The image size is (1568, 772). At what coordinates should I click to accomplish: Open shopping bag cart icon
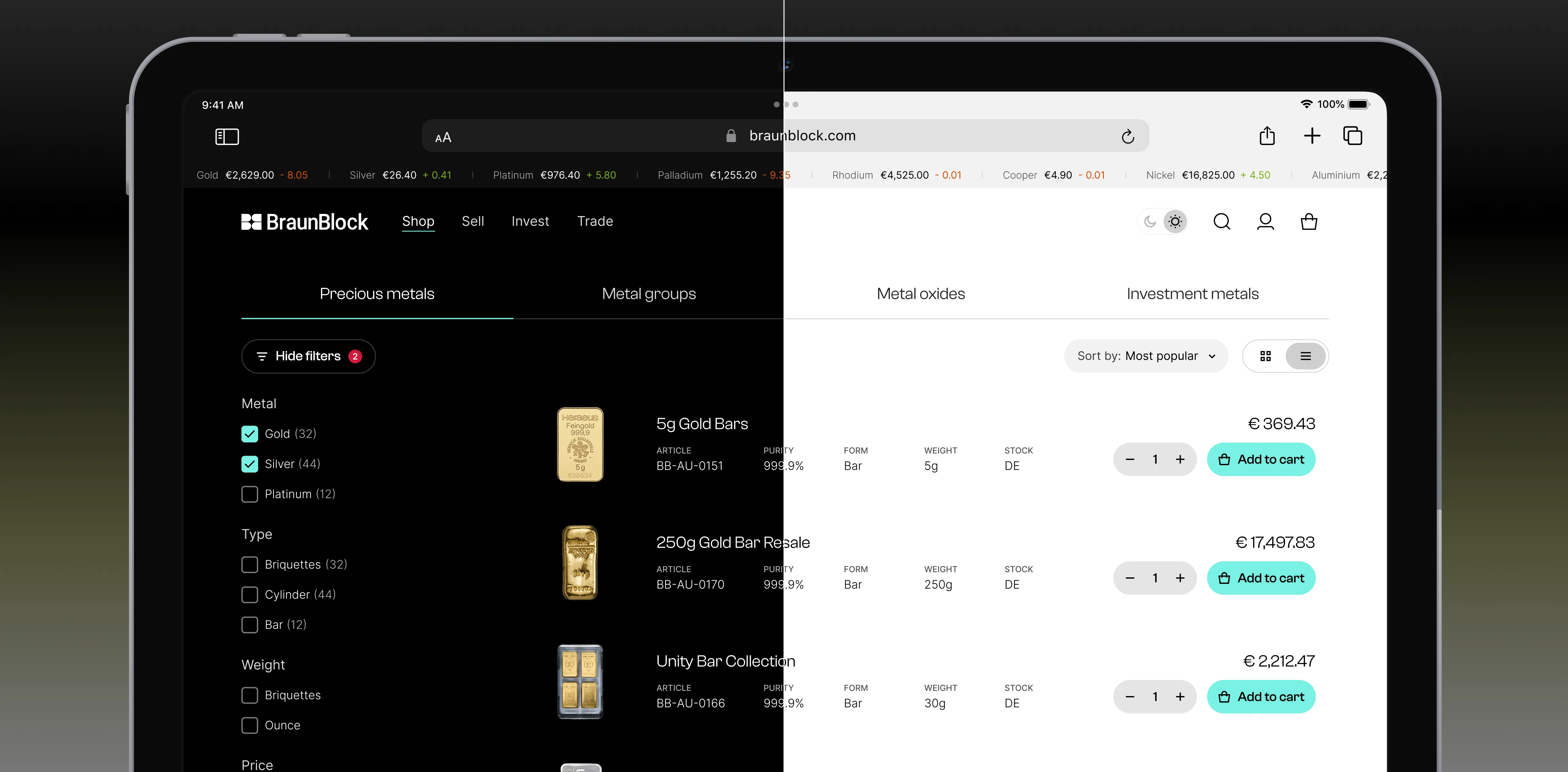(1309, 221)
